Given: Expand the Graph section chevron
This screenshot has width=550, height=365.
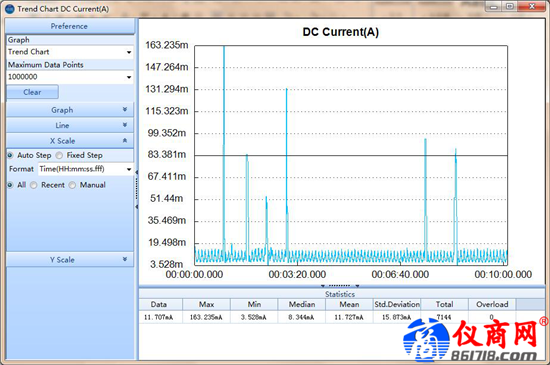Looking at the screenshot, I should [125, 110].
